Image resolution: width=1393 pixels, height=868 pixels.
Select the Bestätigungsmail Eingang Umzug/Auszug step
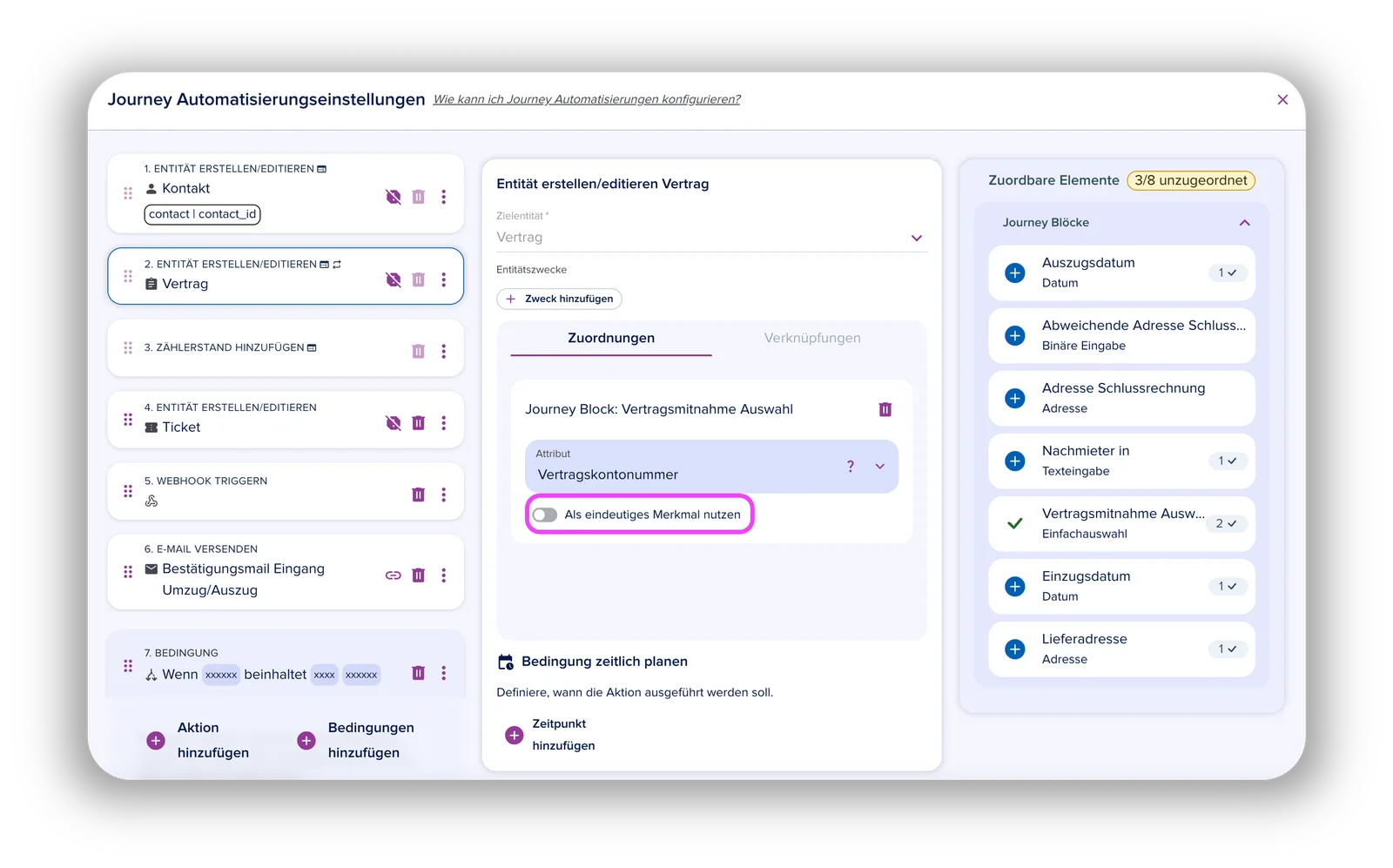(x=286, y=572)
